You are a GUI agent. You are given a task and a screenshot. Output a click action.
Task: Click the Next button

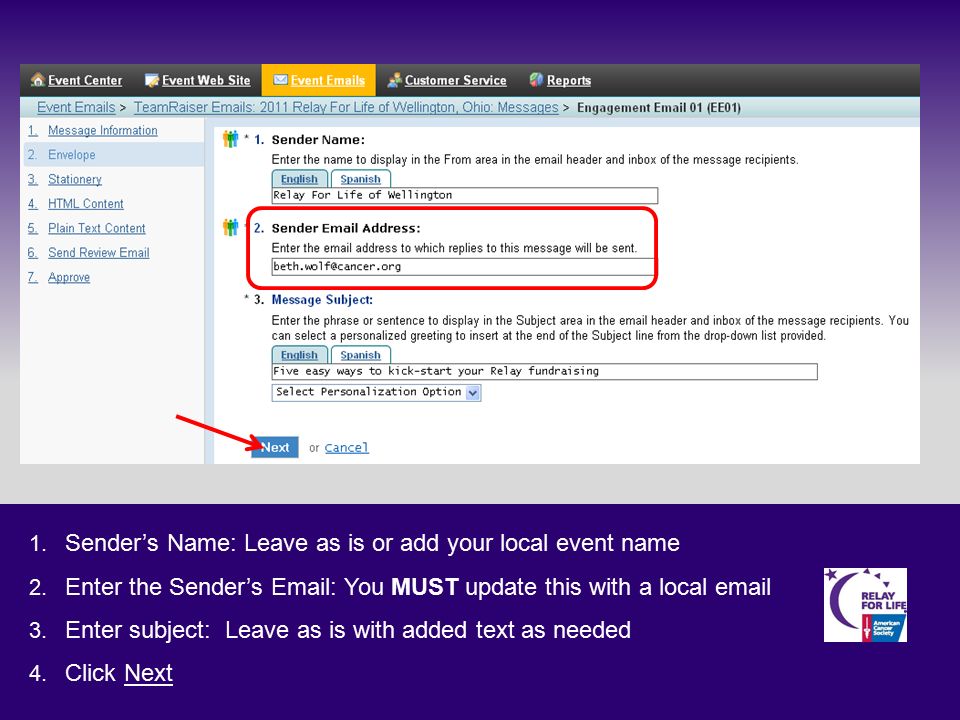click(x=276, y=448)
